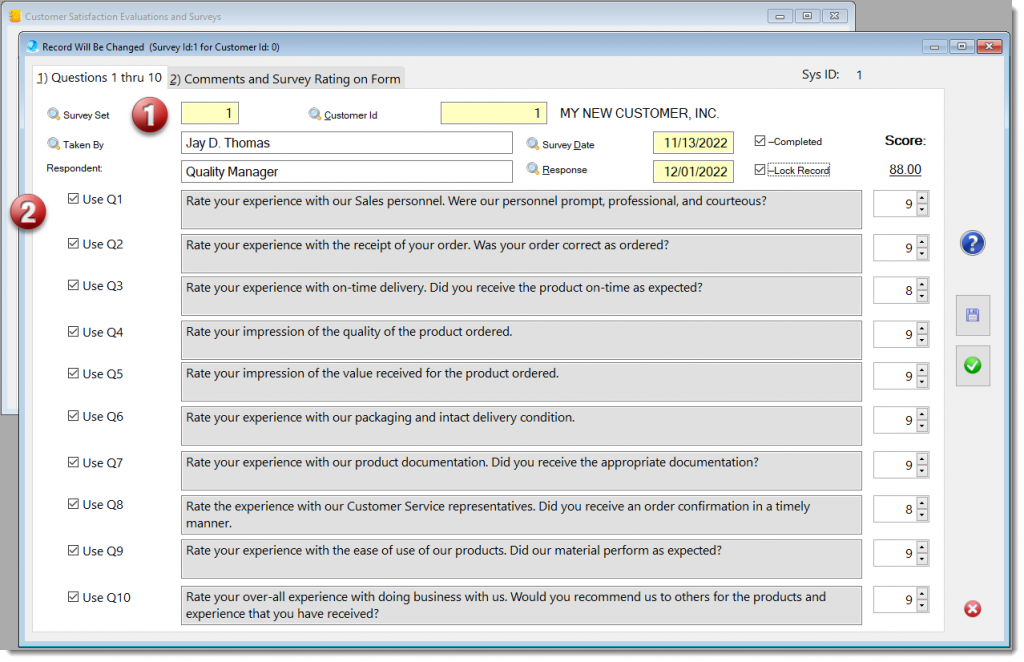
Task: Uncheck the Use Q9 checkbox
Action: (73, 550)
